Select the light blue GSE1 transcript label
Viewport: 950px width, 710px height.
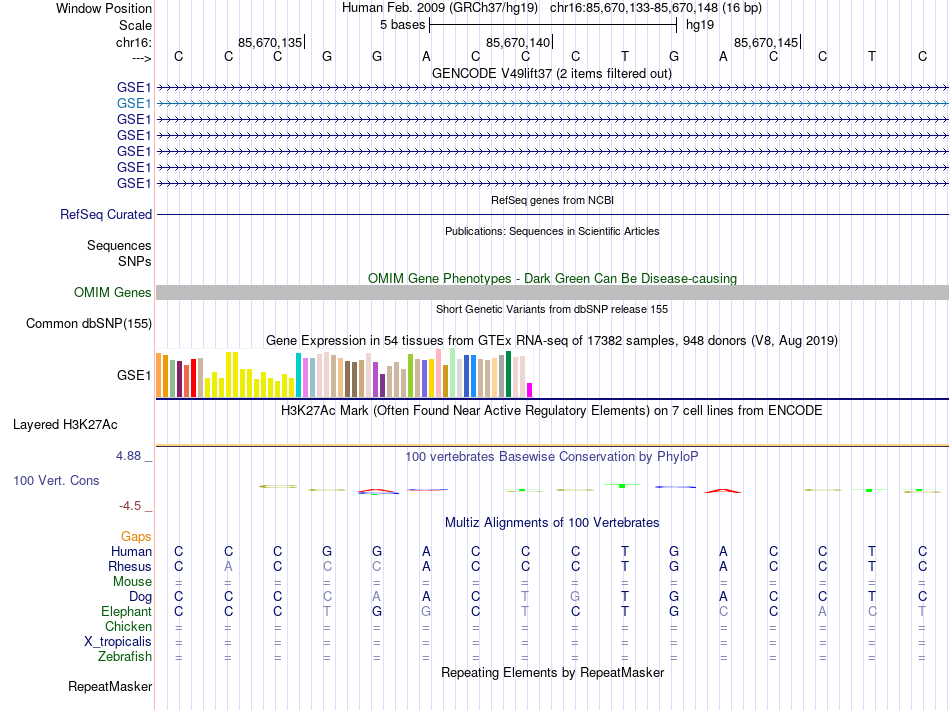tap(134, 103)
